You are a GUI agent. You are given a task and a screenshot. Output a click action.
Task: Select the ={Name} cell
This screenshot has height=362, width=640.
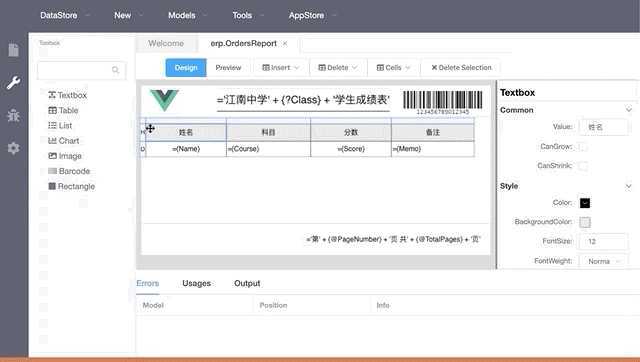click(x=186, y=149)
